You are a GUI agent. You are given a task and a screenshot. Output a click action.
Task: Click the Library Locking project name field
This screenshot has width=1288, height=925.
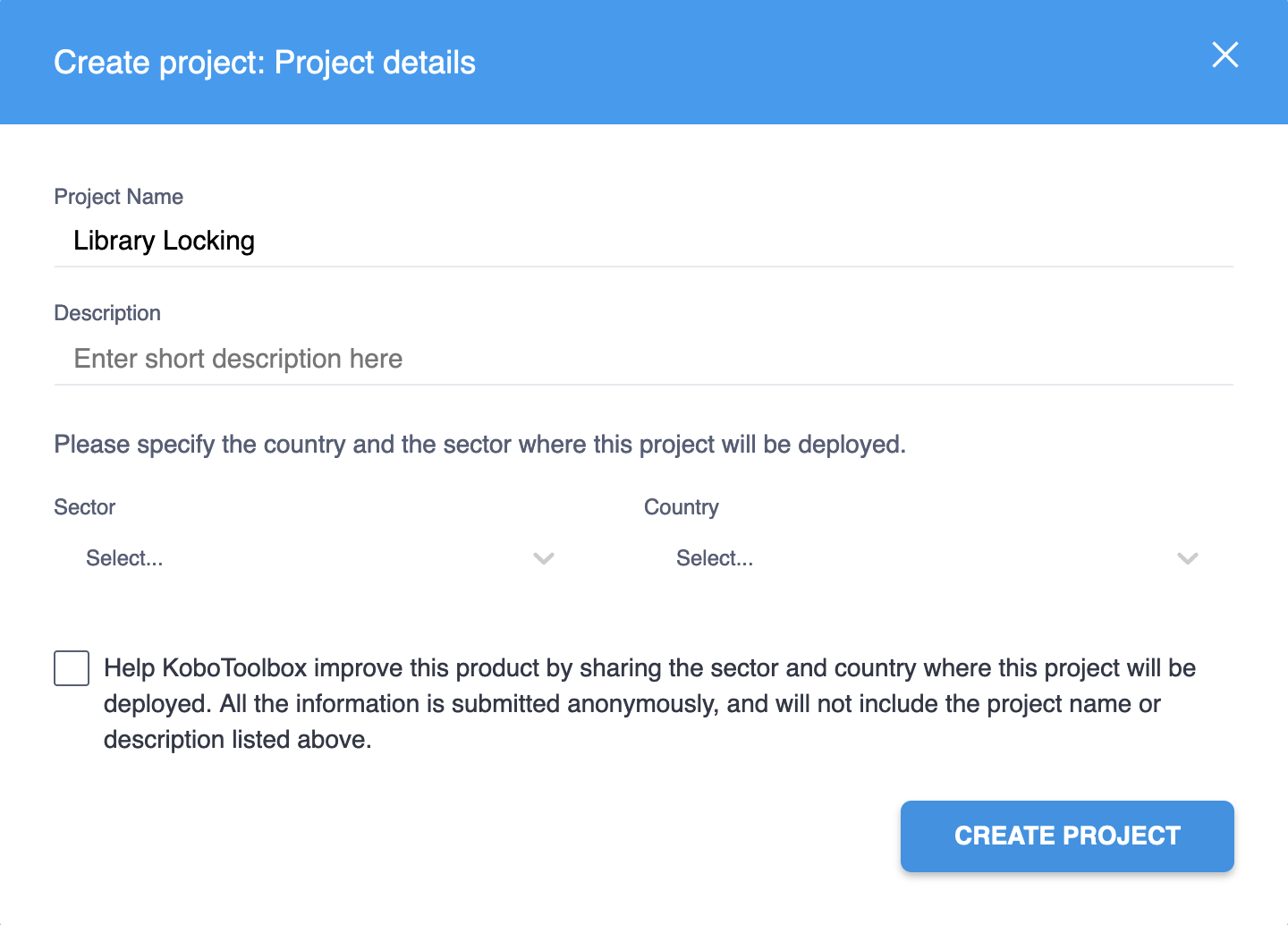point(358,241)
